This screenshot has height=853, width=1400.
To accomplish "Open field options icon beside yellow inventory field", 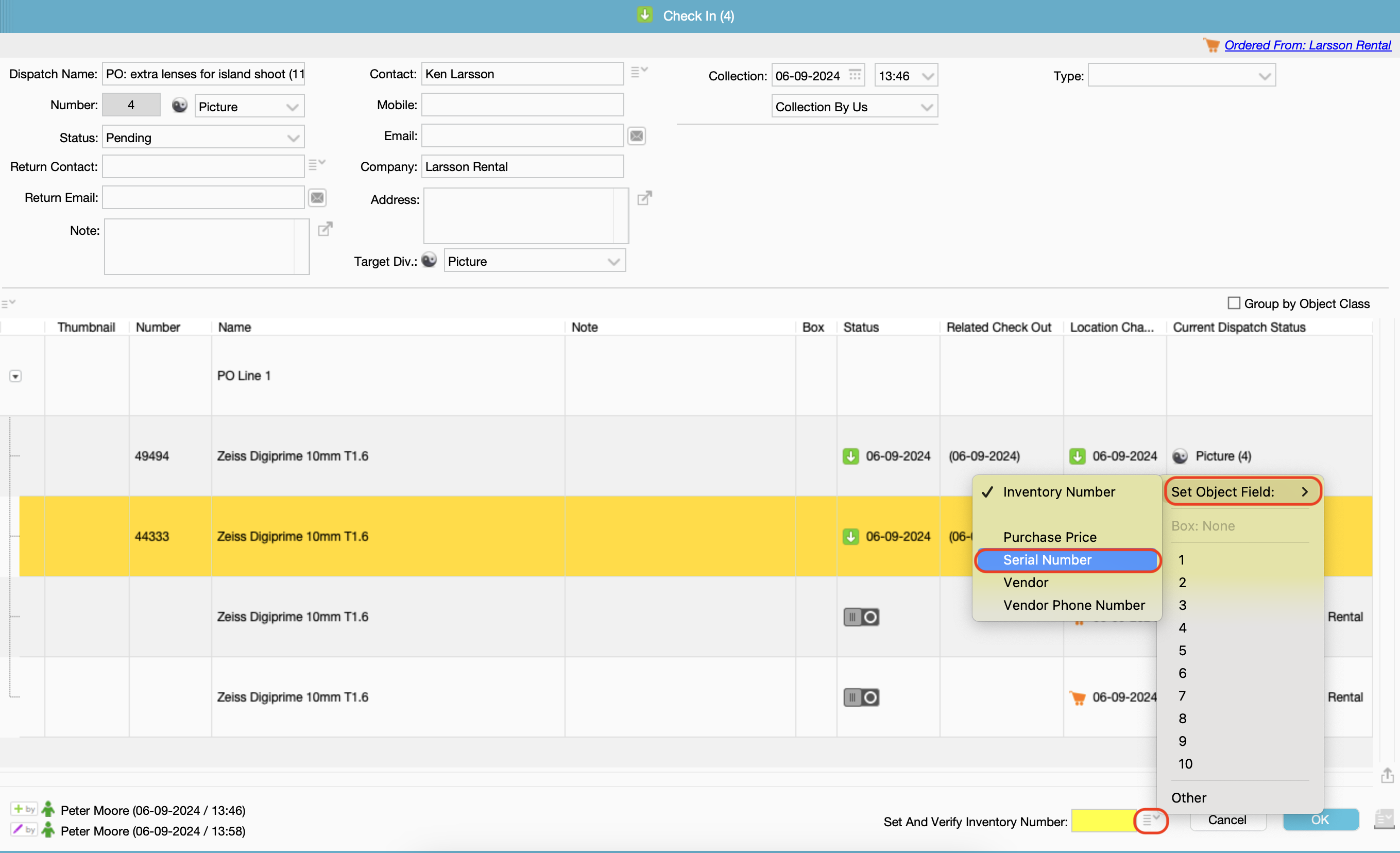I will click(x=1151, y=820).
